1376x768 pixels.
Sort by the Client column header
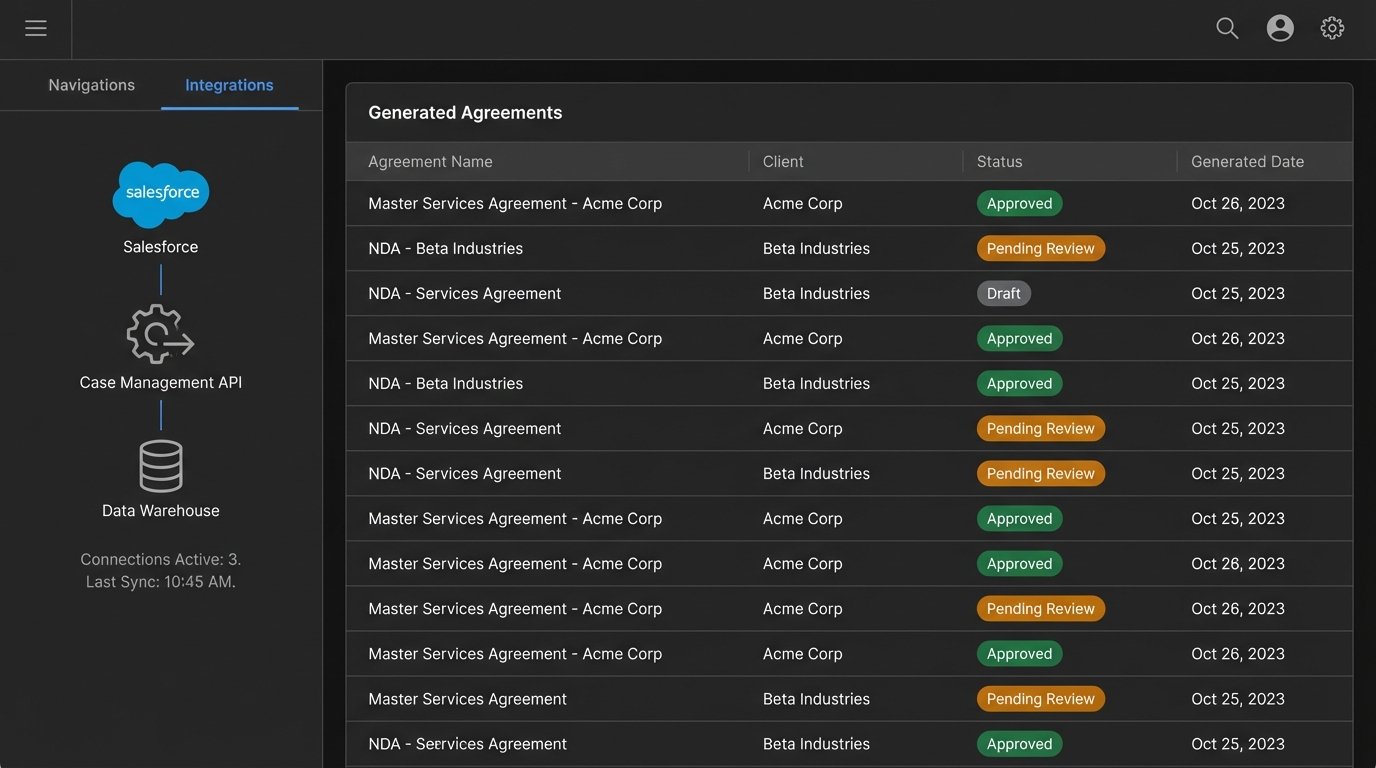point(782,161)
